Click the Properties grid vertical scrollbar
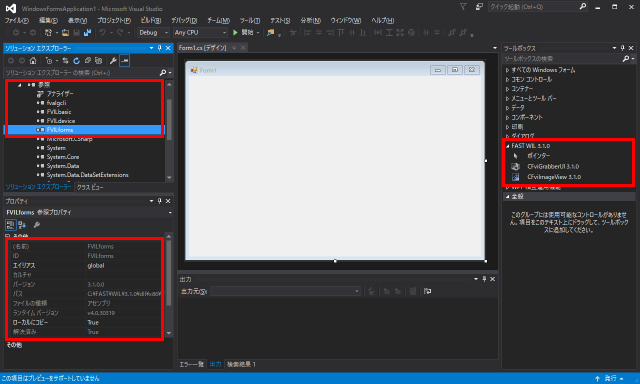The height and width of the screenshot is (384, 640). click(x=169, y=284)
